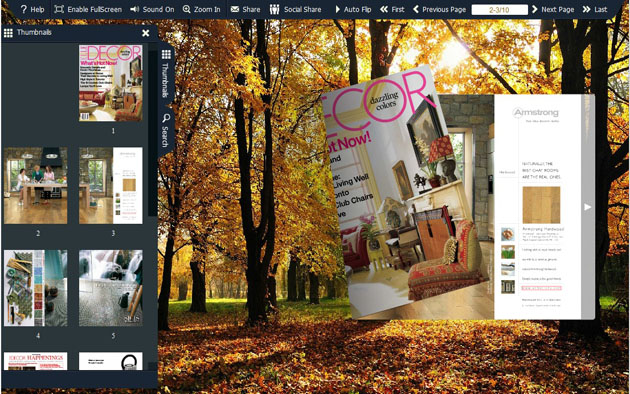Click the fullscreen frame icon

click(59, 9)
